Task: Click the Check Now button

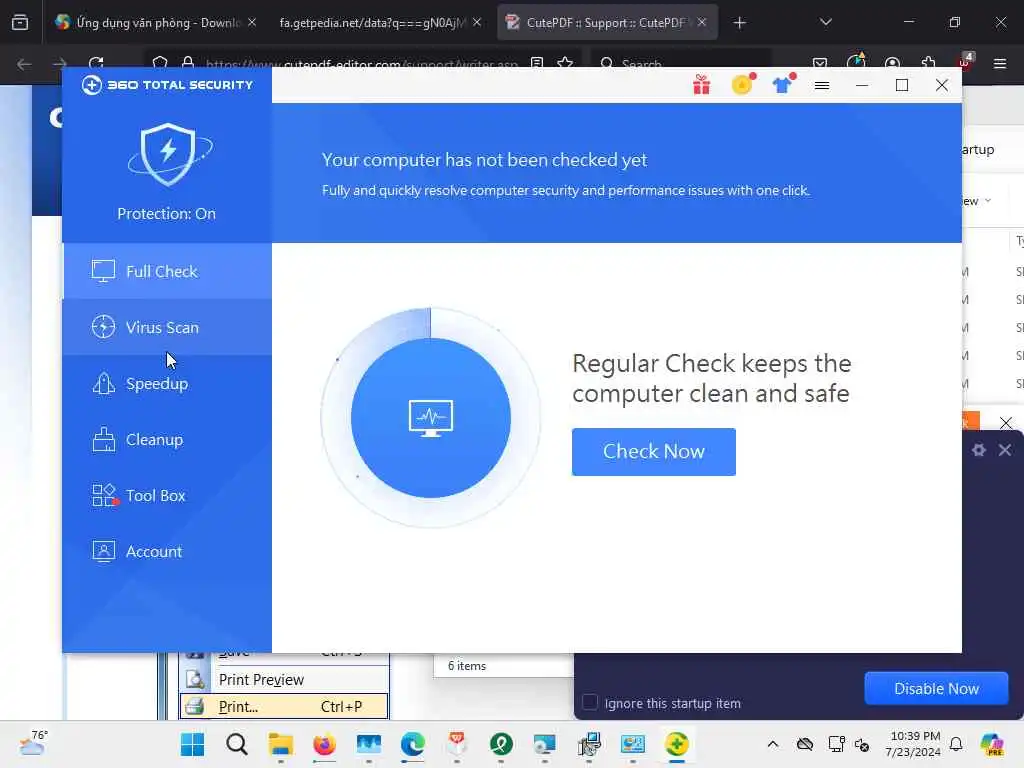Action: 654,452
